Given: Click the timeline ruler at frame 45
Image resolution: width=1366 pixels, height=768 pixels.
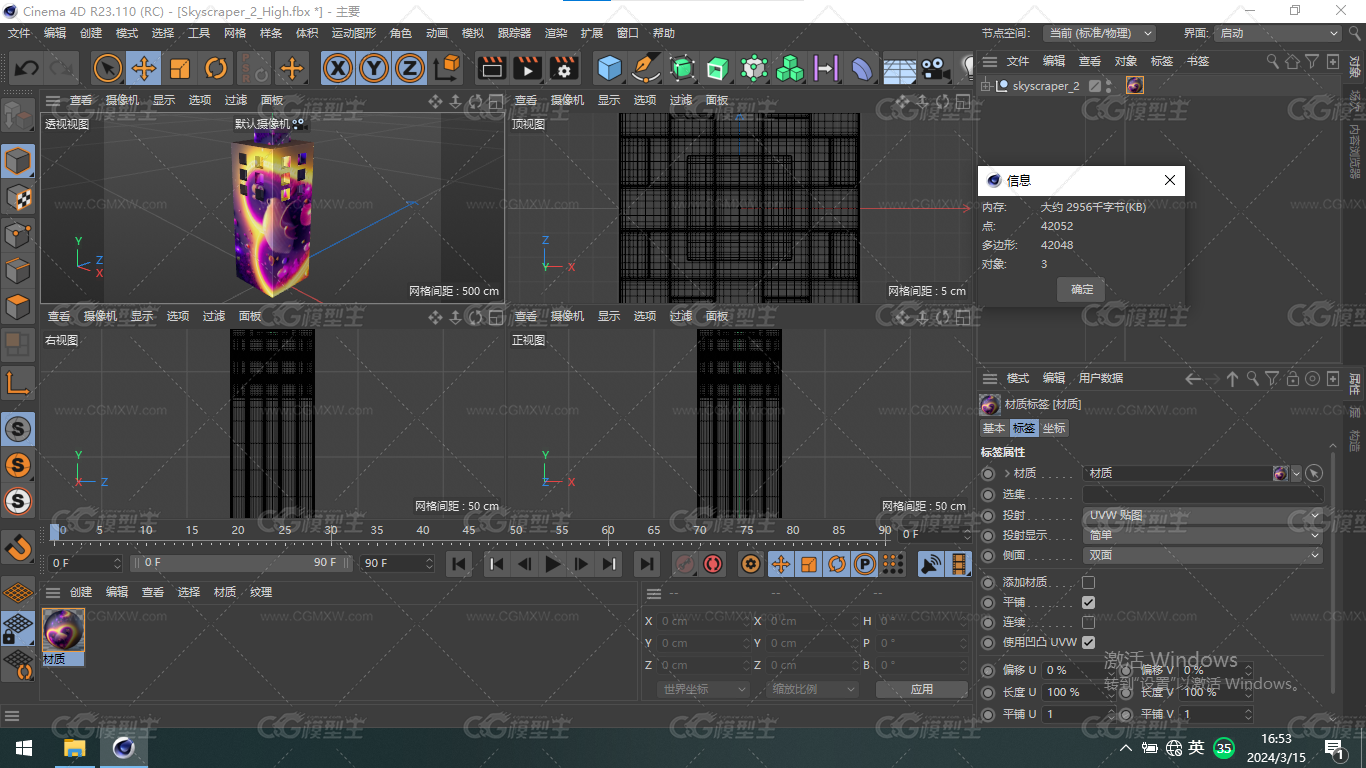Looking at the screenshot, I should pos(469,533).
